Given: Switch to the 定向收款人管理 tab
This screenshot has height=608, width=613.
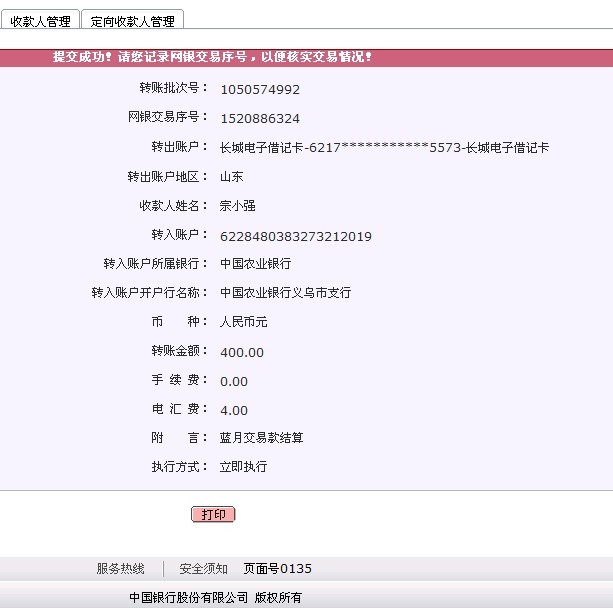Looking at the screenshot, I should pos(132,21).
